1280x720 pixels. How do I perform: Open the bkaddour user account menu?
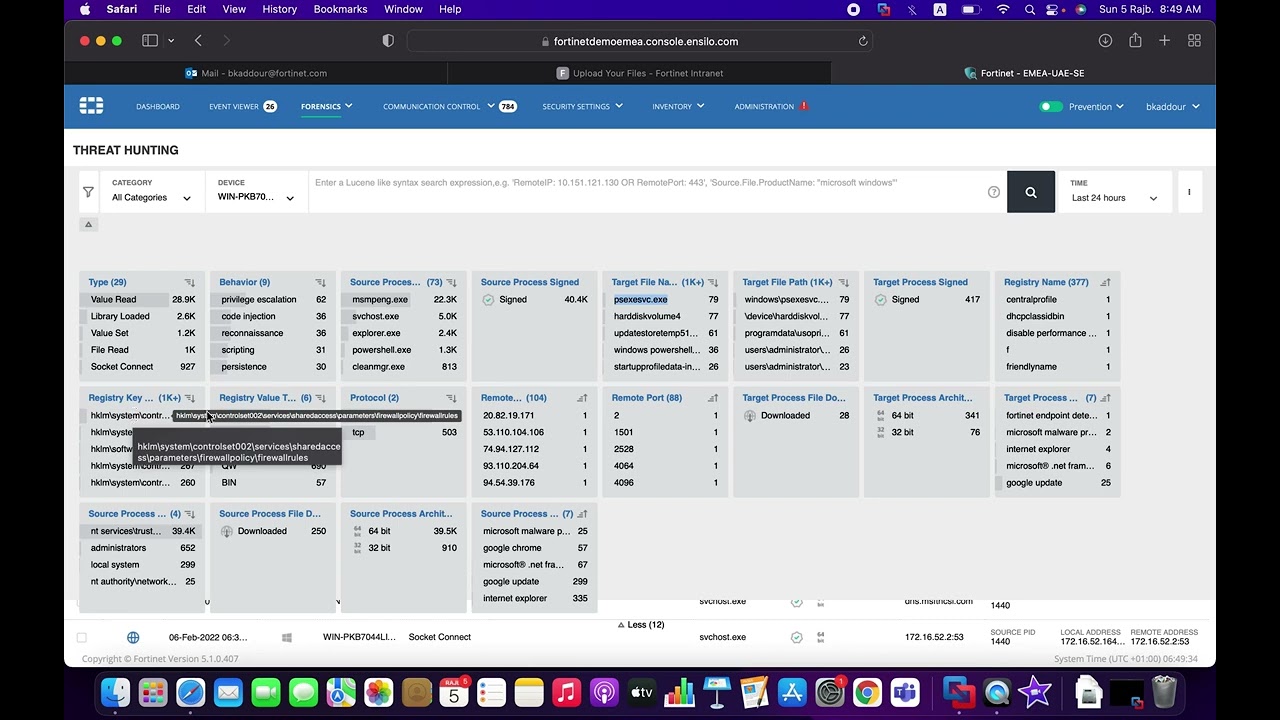[x=1172, y=106]
